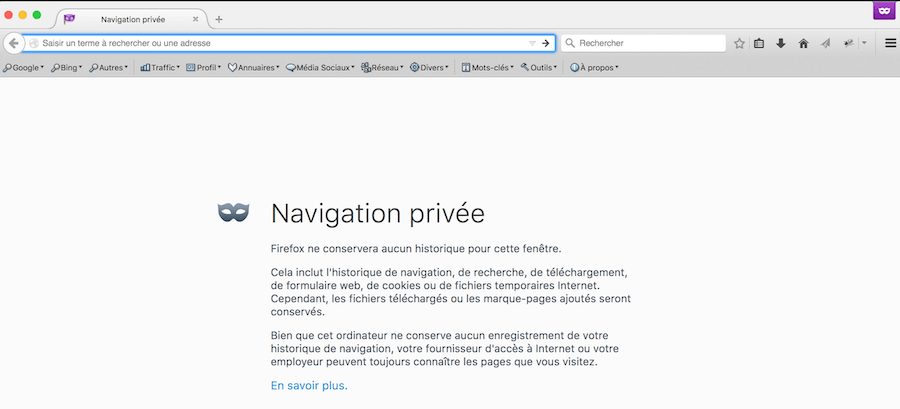900x409 pixels.
Task: Open the À propos menu
Action: click(594, 68)
